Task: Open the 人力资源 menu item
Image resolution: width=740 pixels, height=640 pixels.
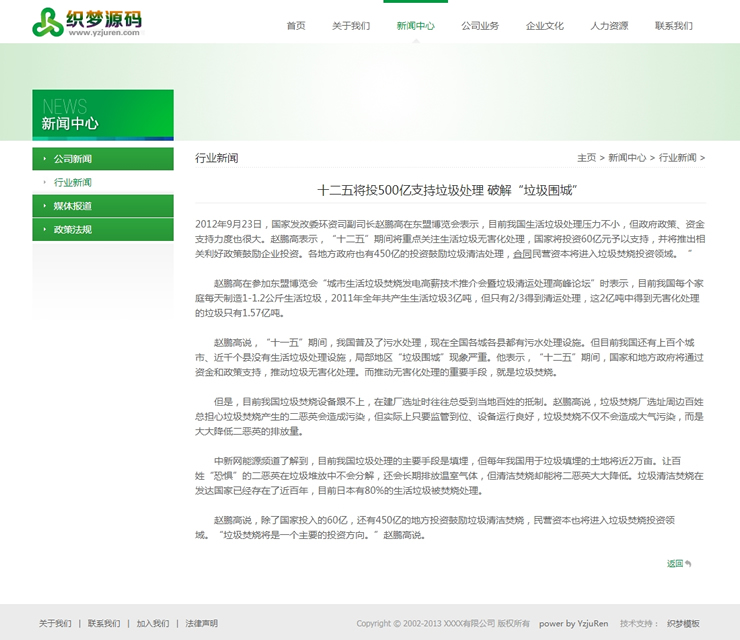Action: 609,26
